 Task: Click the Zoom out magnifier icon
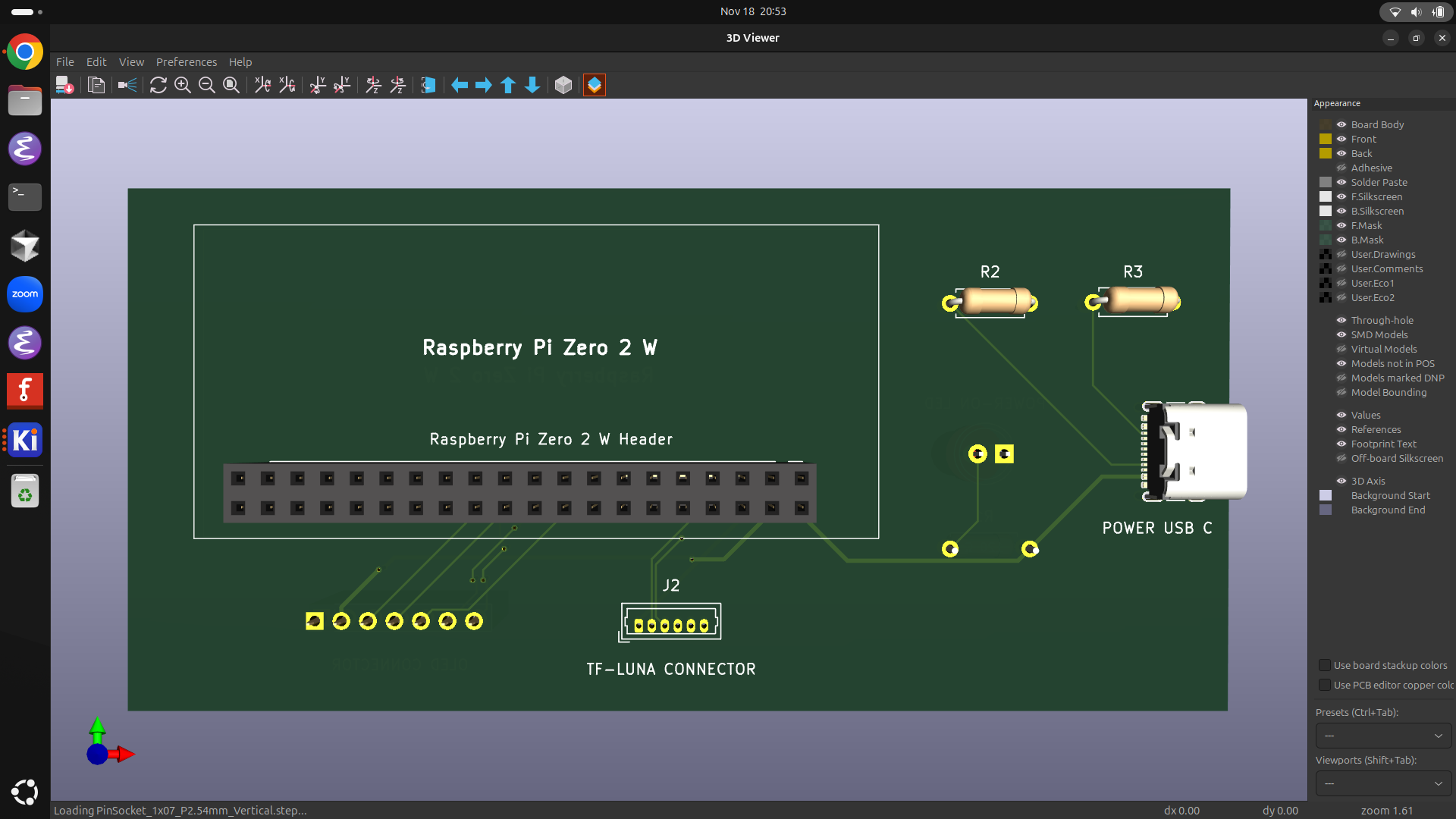coord(206,85)
